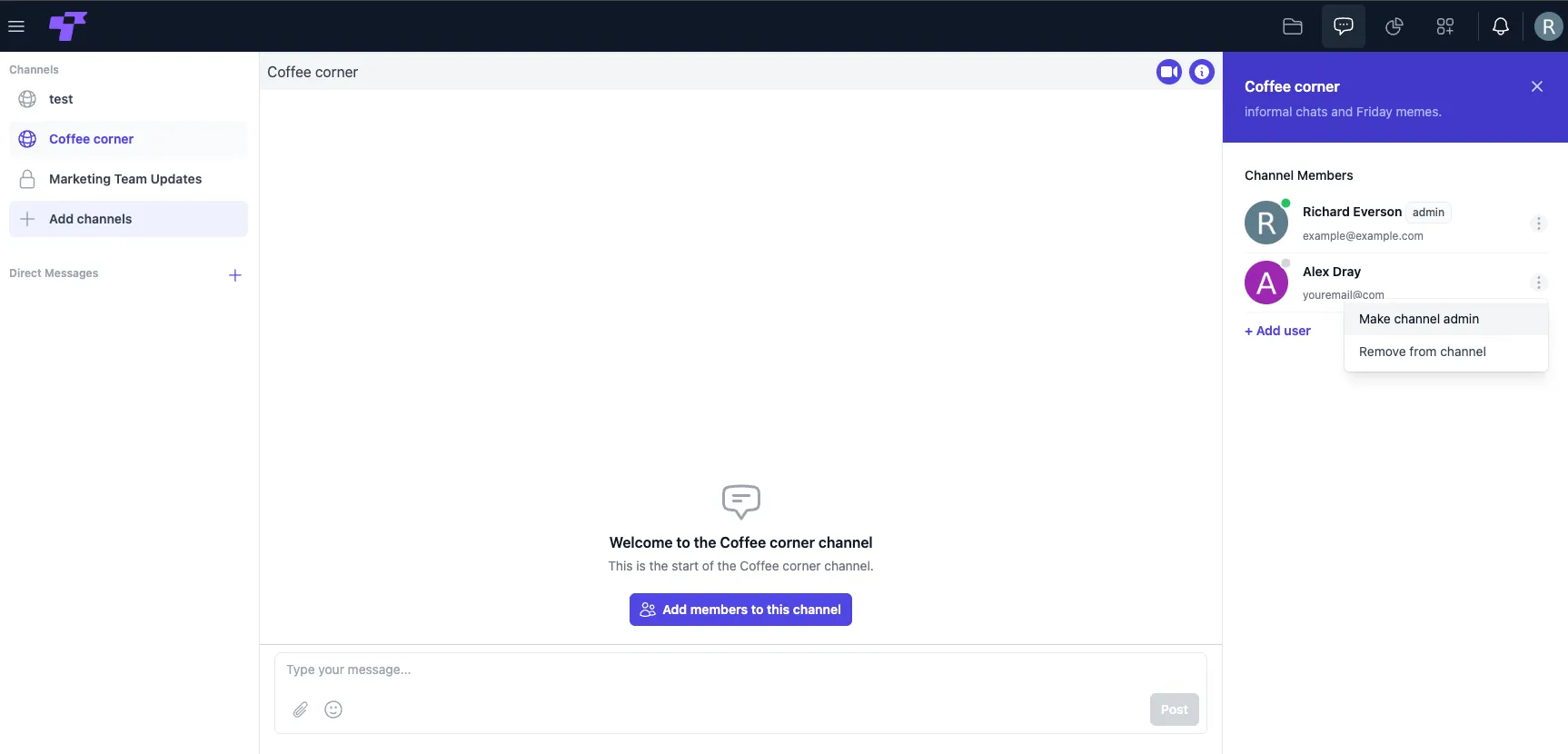
Task: Select Make channel admin
Action: pos(1446,319)
